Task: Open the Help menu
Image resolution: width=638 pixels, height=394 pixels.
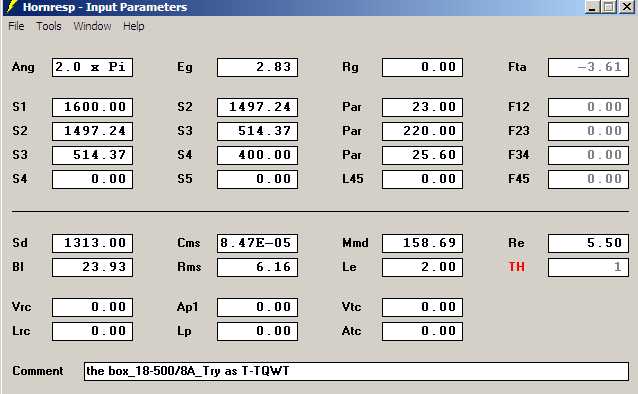Action: [x=134, y=26]
